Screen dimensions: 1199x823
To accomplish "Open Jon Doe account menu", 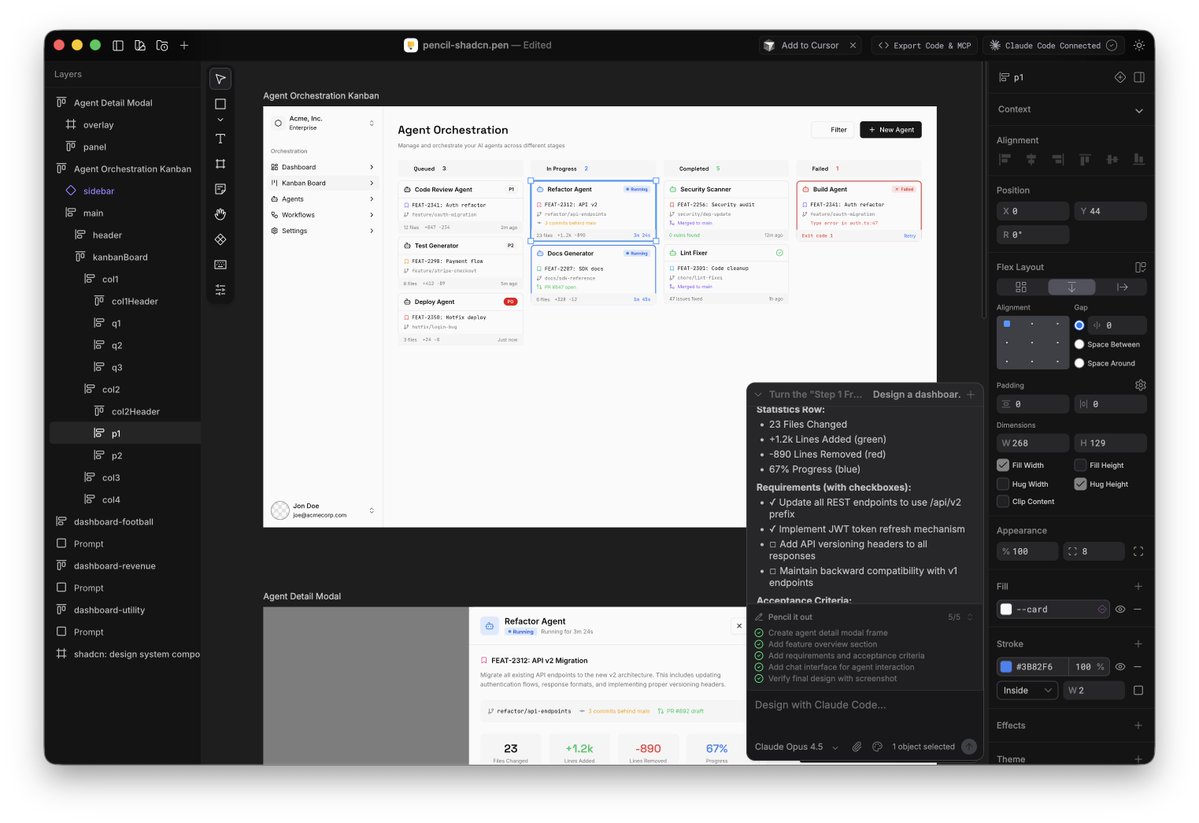I will (323, 510).
